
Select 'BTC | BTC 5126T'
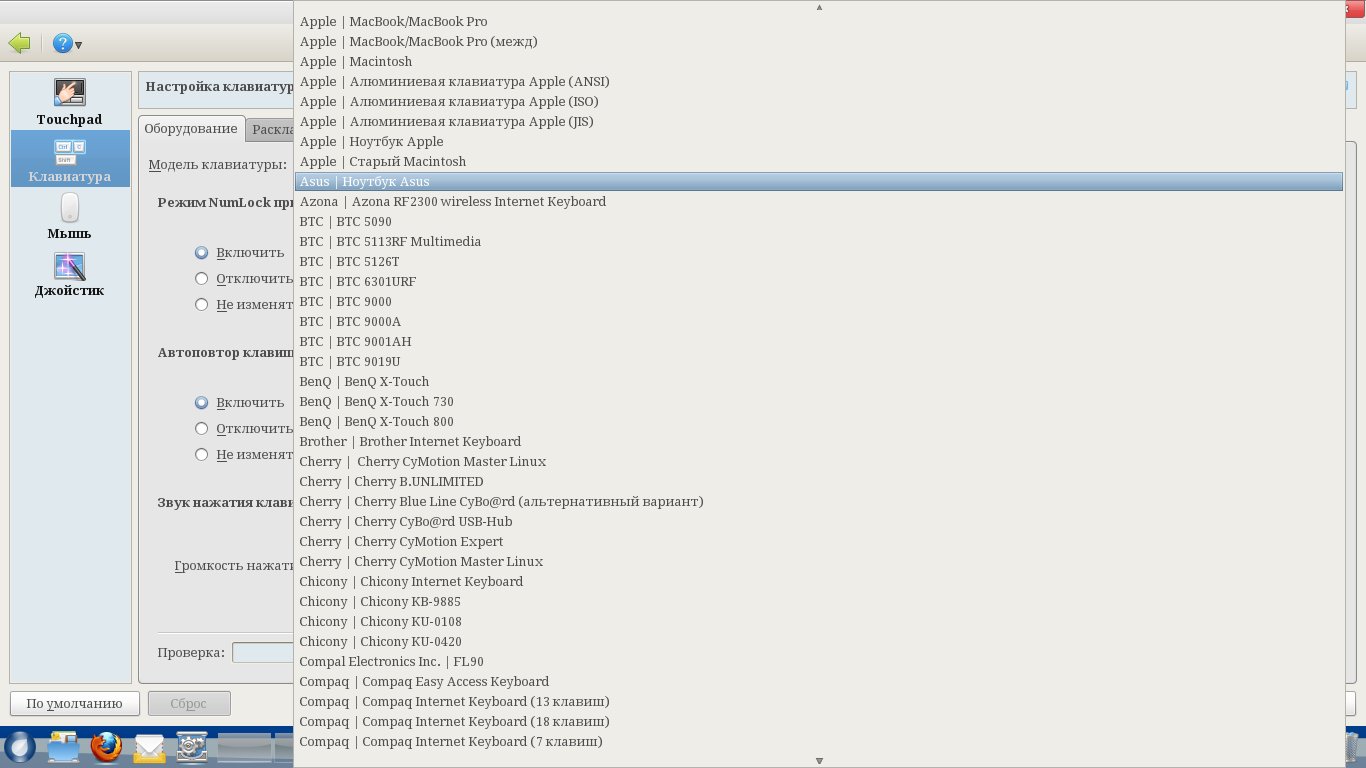(x=819, y=262)
